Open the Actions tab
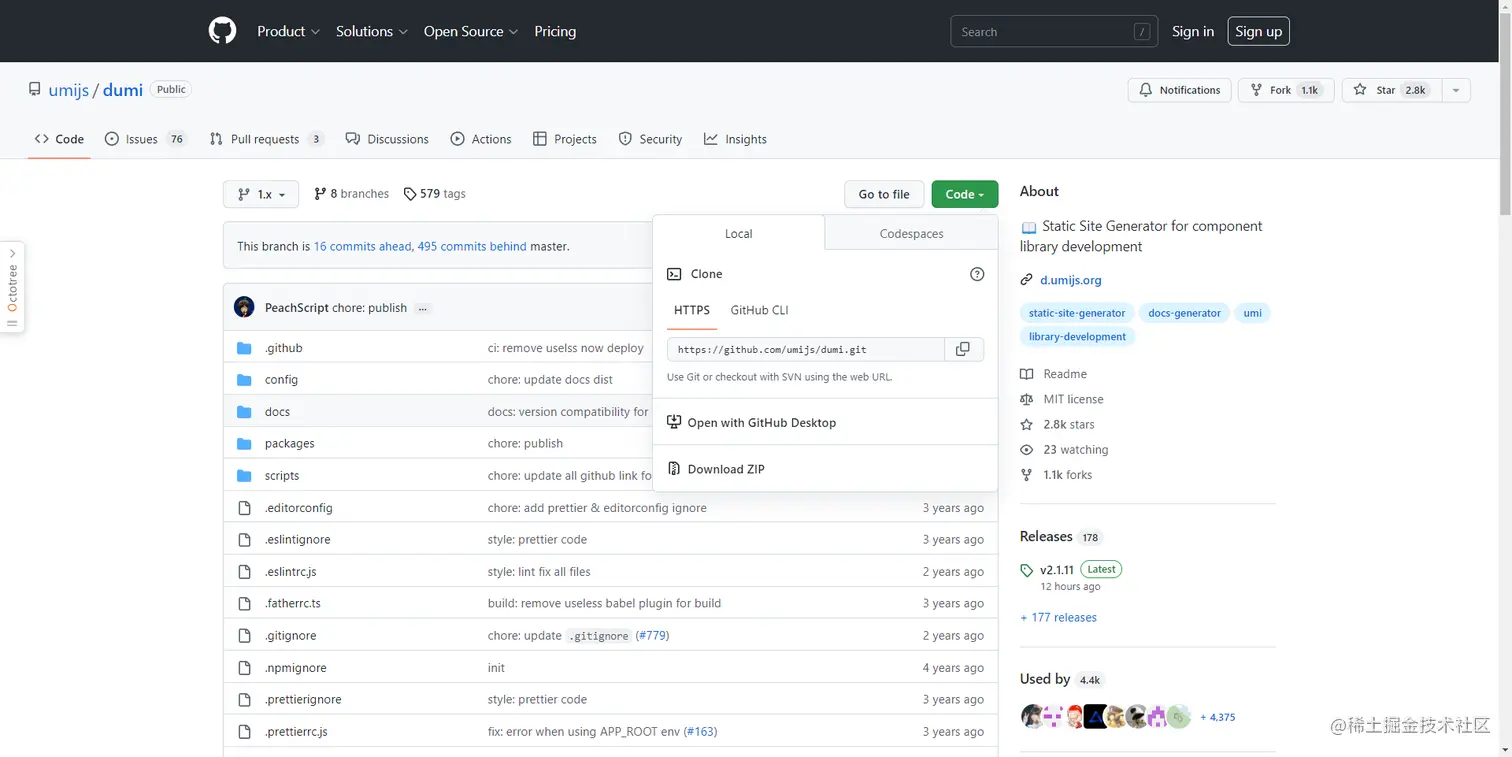The image size is (1512, 757). tap(481, 139)
